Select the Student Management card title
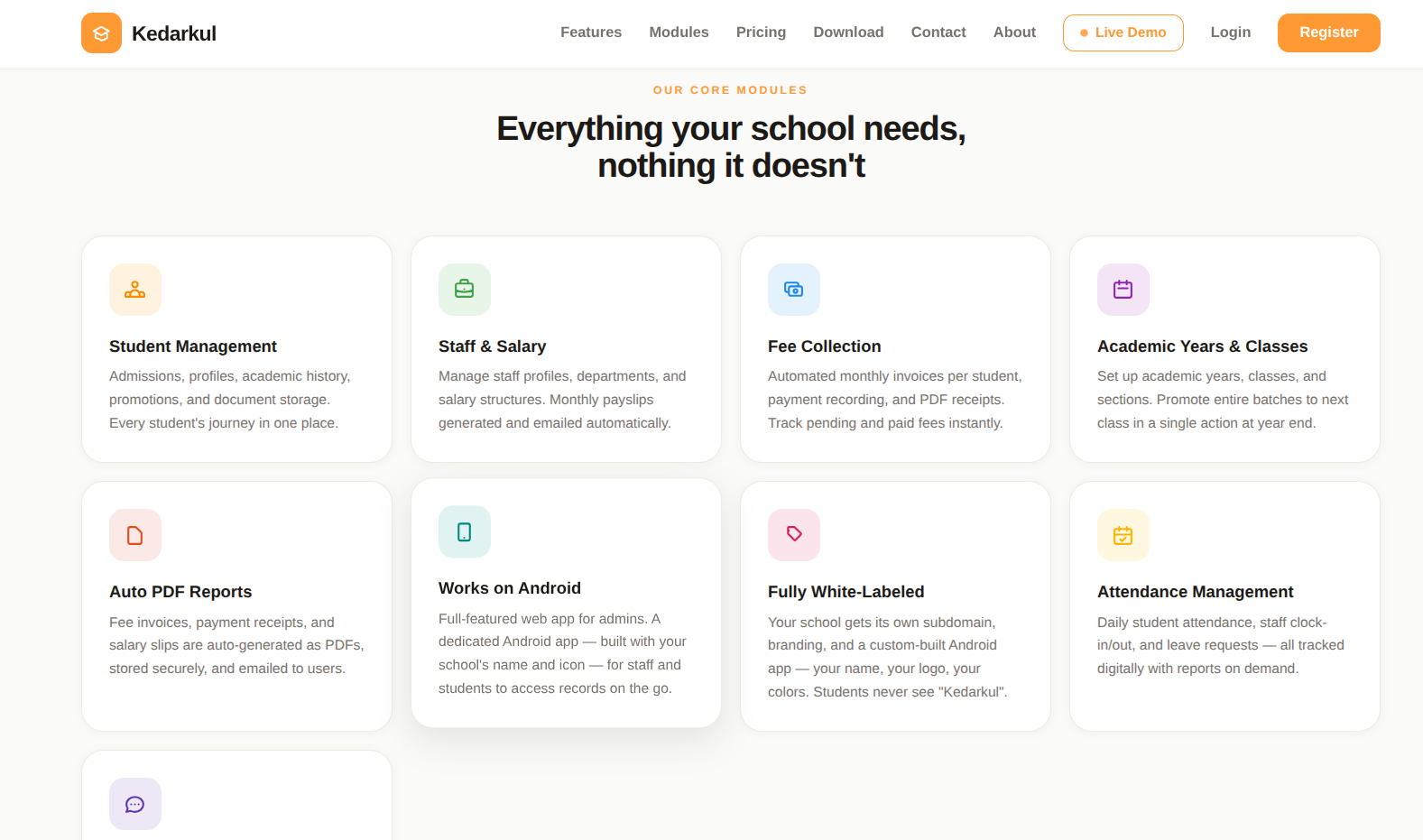The image size is (1423, 840). pyautogui.click(x=193, y=346)
